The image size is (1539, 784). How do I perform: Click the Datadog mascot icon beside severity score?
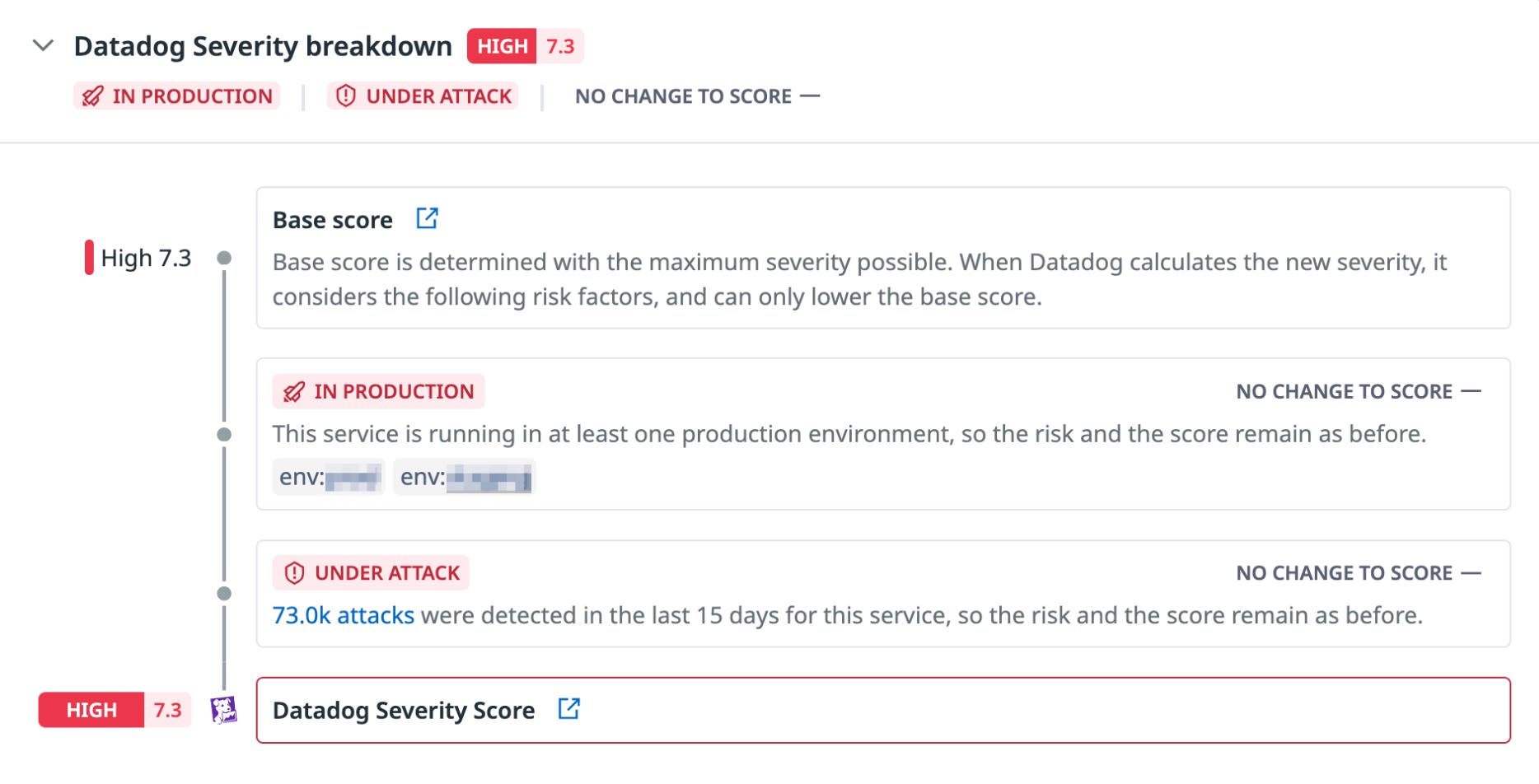(x=222, y=709)
